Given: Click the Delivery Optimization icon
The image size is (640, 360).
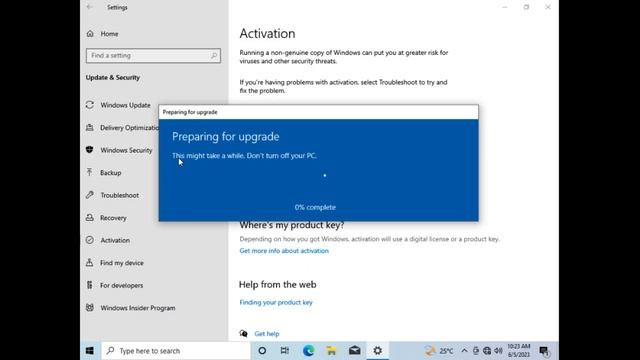Looking at the screenshot, I should [x=90, y=128].
